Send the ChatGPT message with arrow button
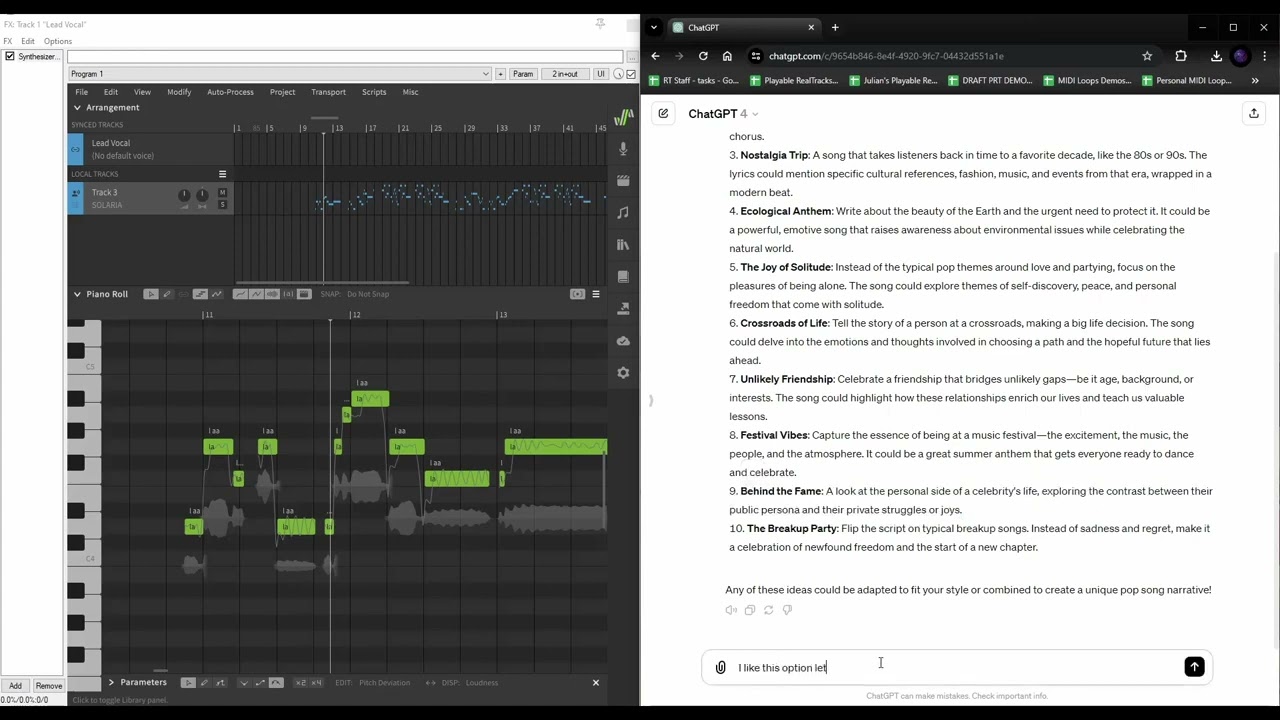The width and height of the screenshot is (1280, 720). tap(1194, 667)
